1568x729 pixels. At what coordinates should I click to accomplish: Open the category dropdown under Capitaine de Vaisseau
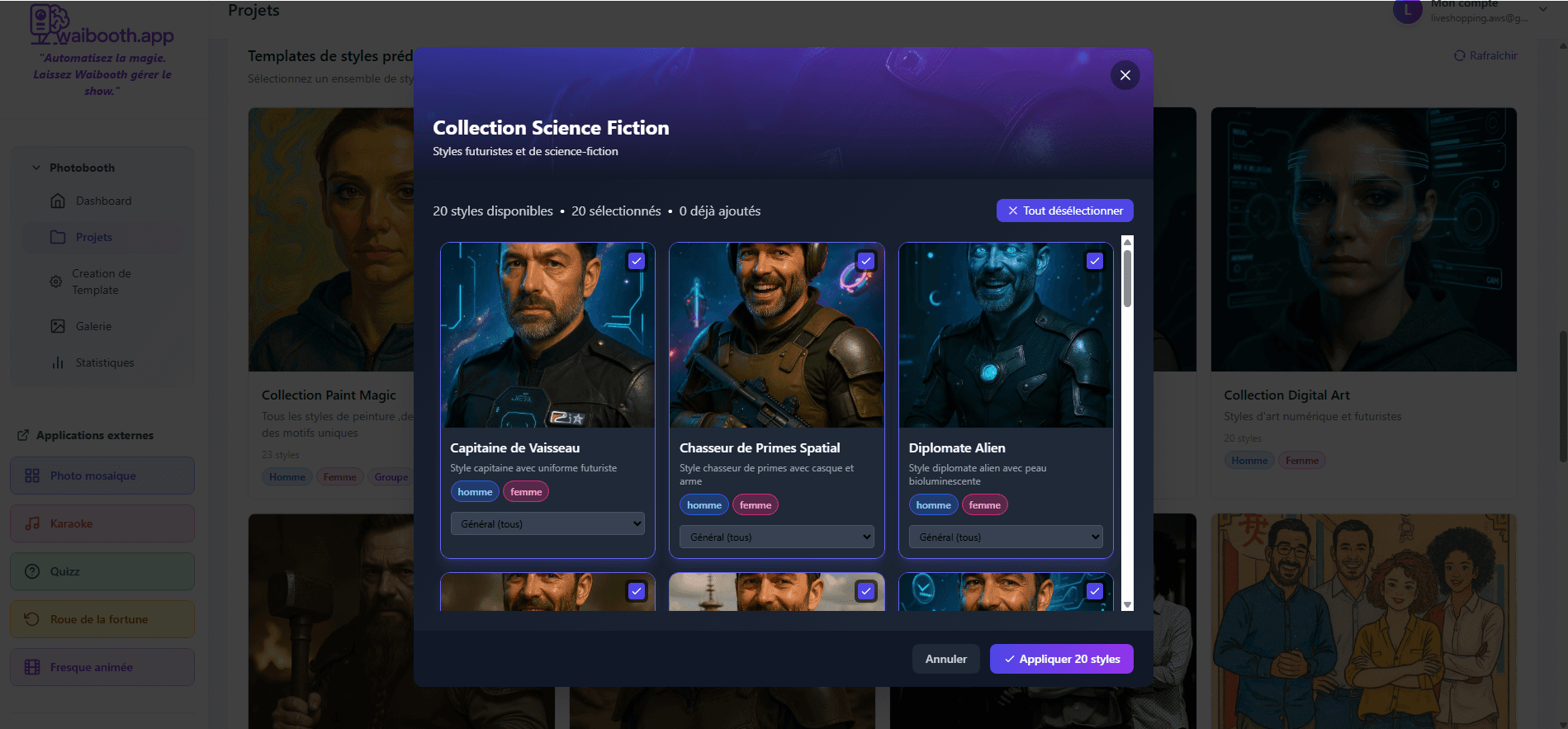click(x=547, y=523)
